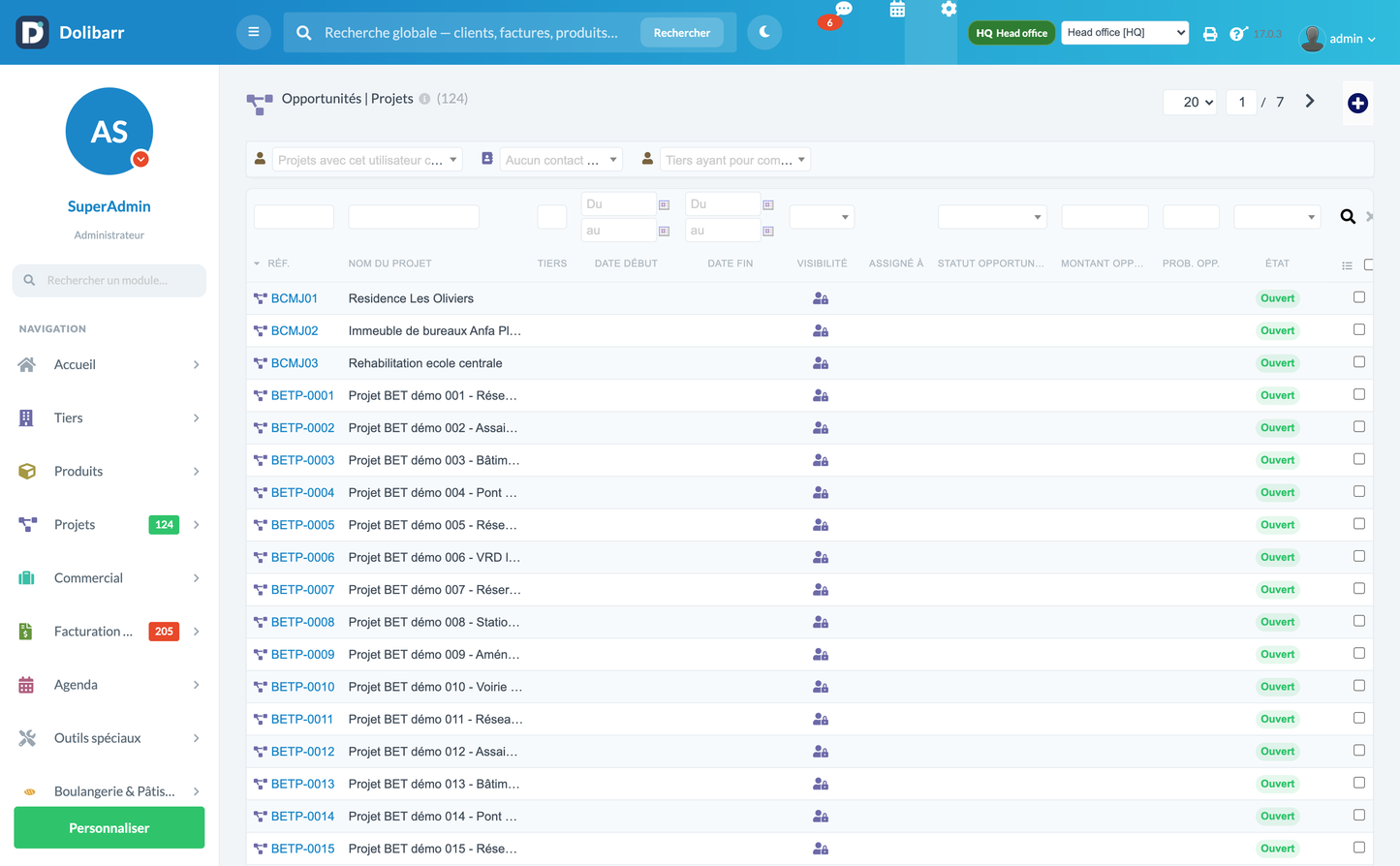Open the 'Aucun contact' dropdown
This screenshot has height=866, width=1400.
[x=560, y=160]
